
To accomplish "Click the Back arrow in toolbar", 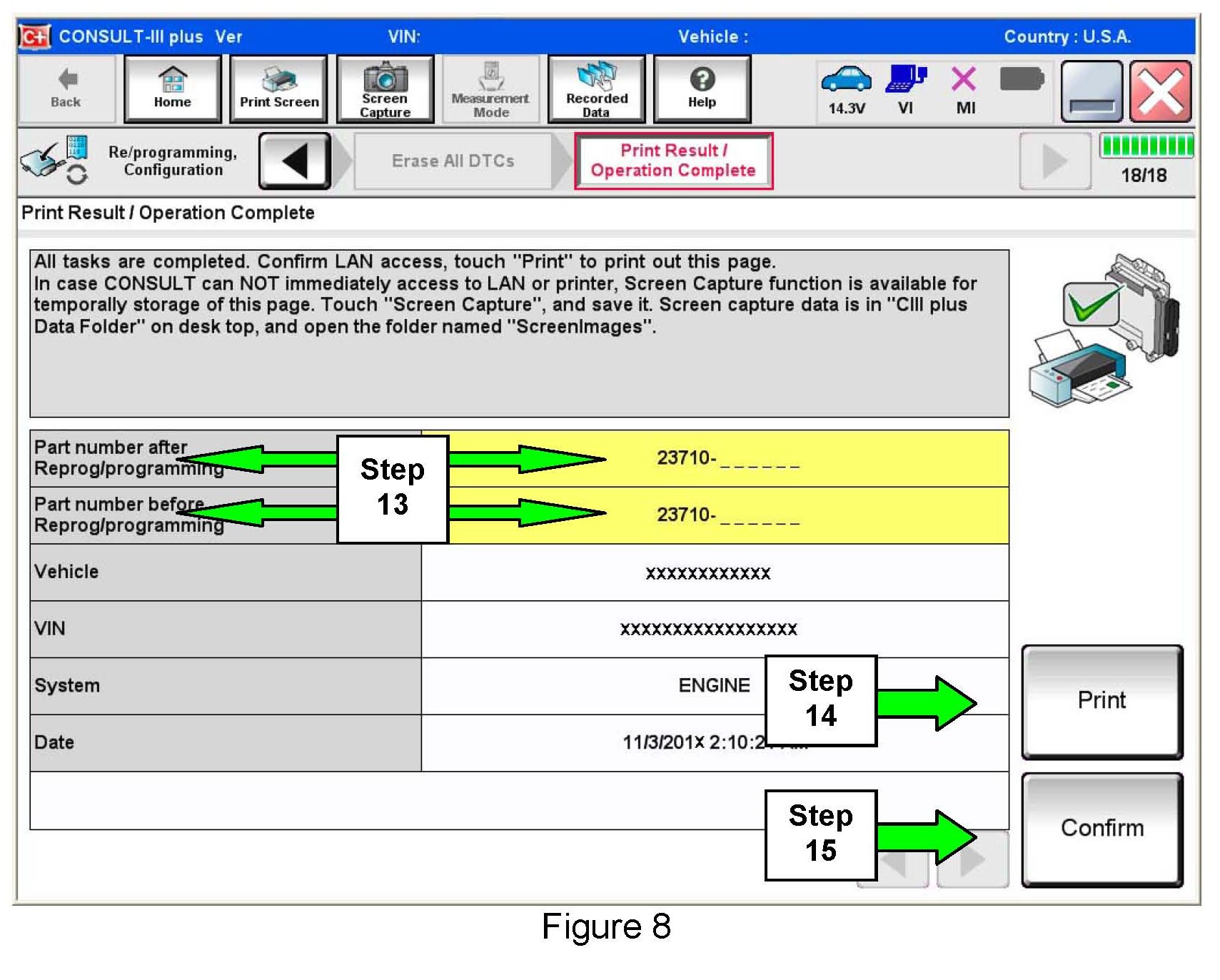I will pyautogui.click(x=66, y=89).
